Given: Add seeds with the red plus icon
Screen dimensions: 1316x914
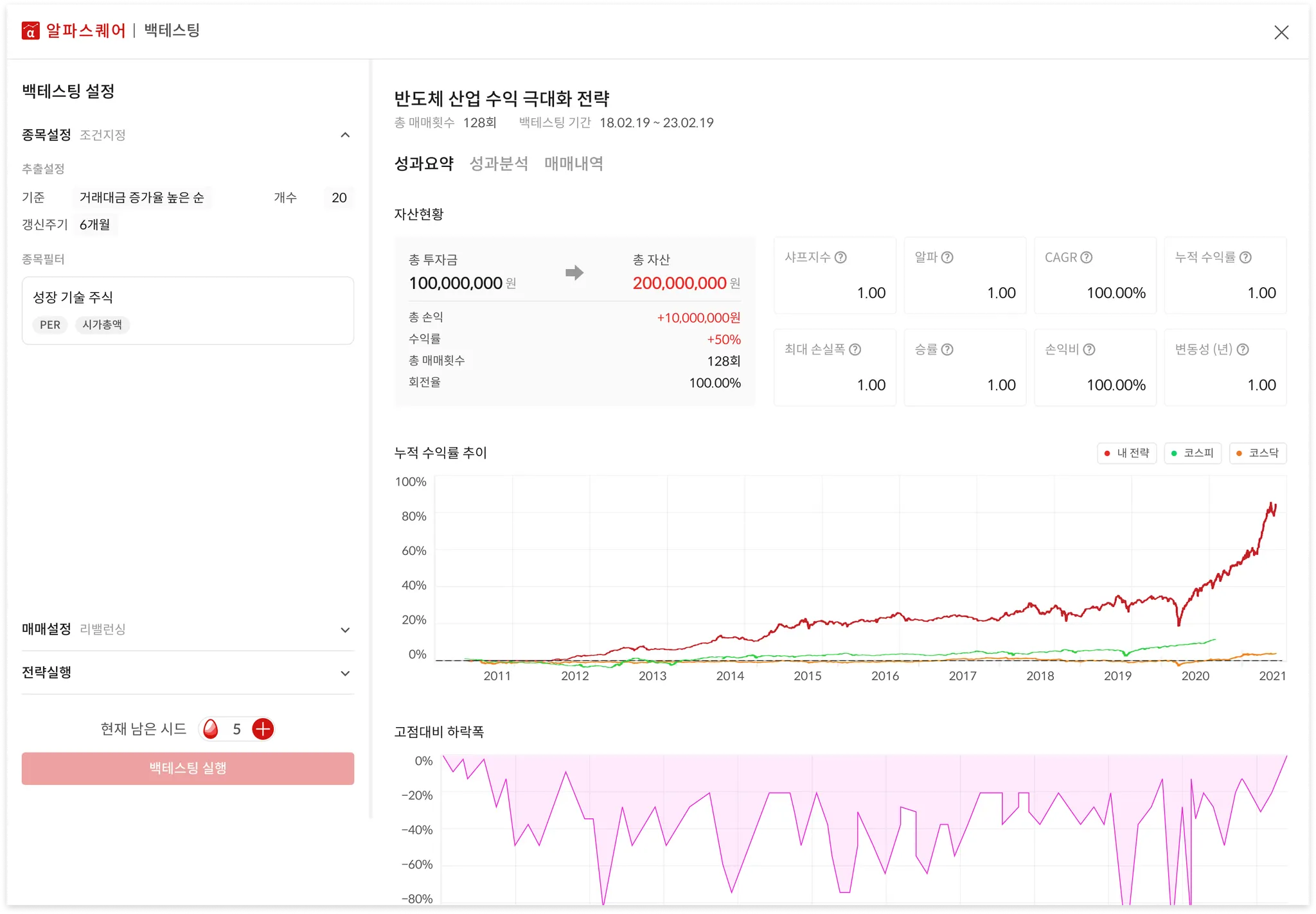Looking at the screenshot, I should click(x=263, y=729).
